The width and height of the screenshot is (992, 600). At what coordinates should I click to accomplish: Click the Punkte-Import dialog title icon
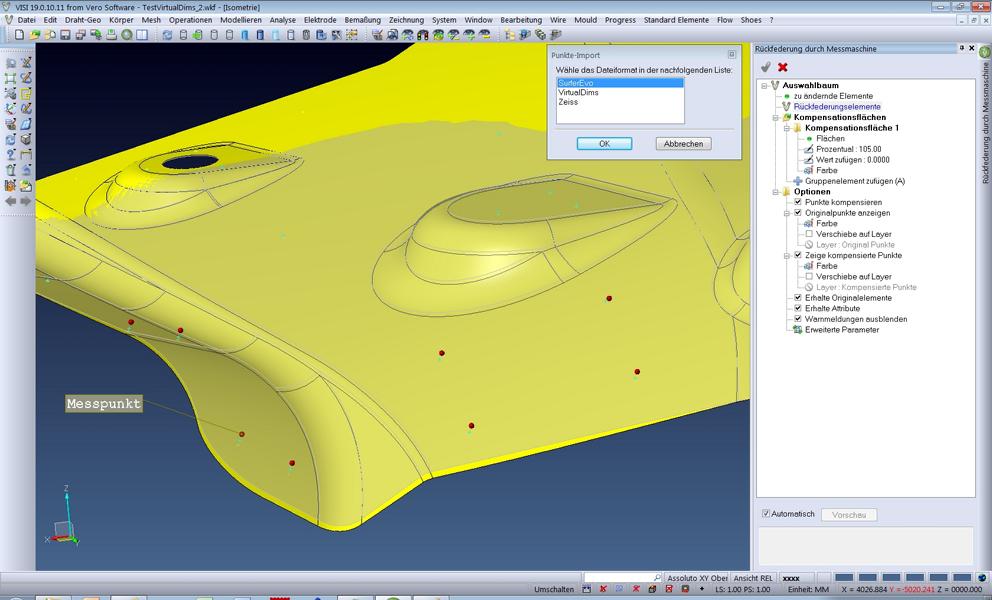click(731, 54)
